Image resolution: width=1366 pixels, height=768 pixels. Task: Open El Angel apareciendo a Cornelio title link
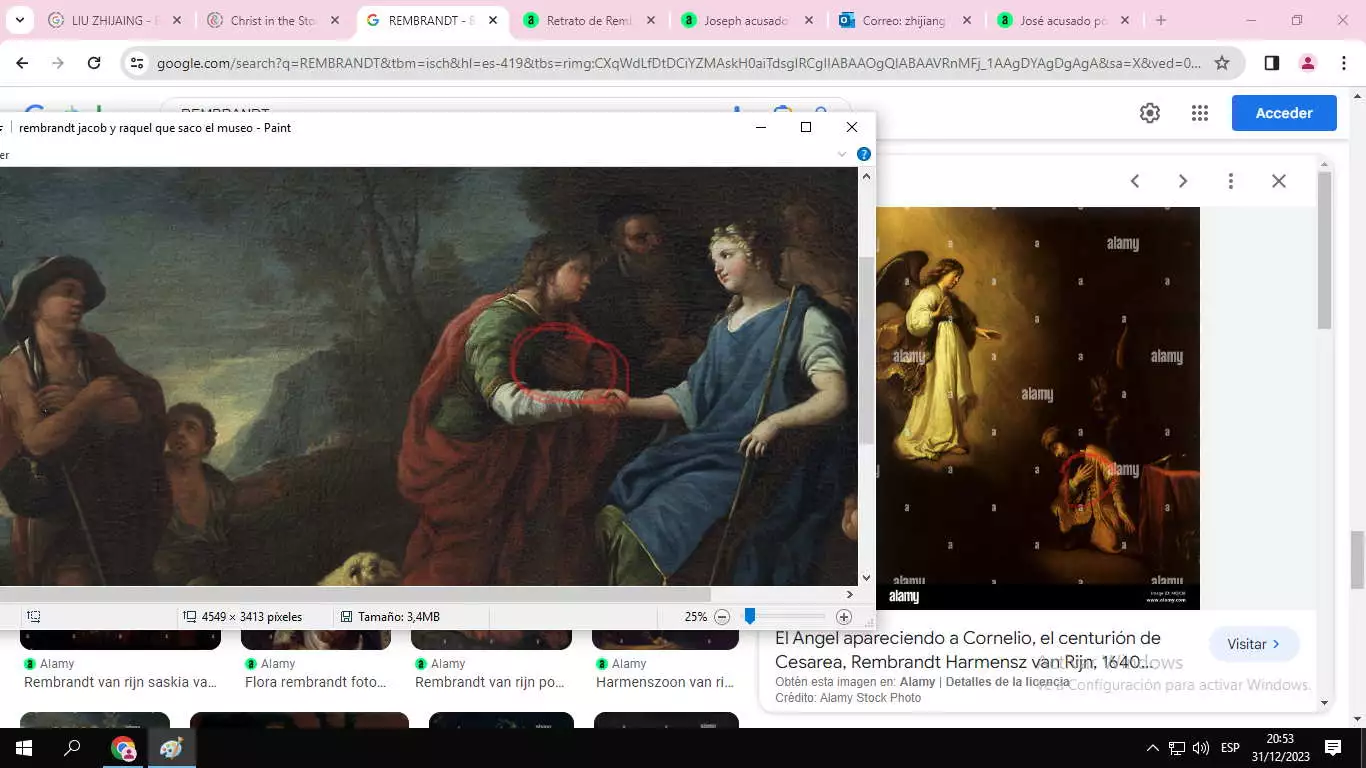click(968, 650)
